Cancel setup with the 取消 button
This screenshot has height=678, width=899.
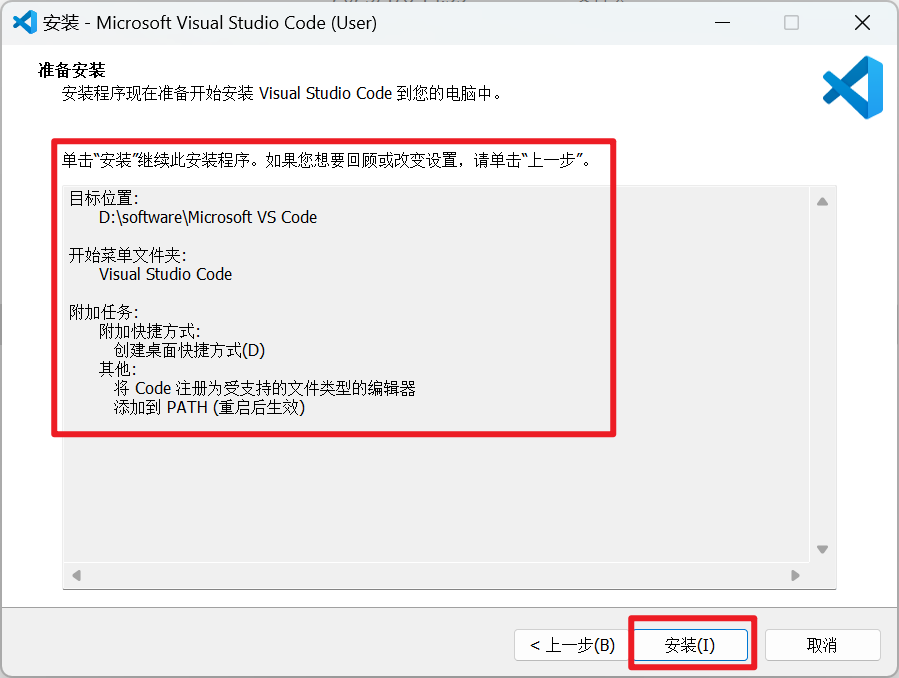(x=822, y=645)
